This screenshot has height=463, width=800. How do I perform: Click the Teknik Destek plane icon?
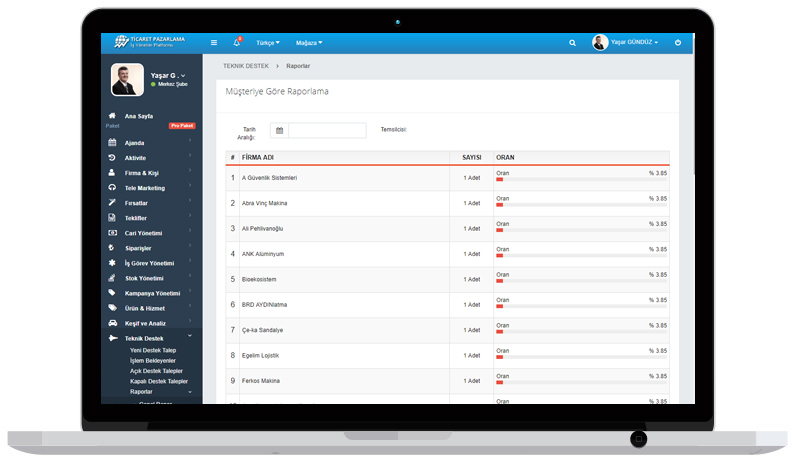pos(113,338)
